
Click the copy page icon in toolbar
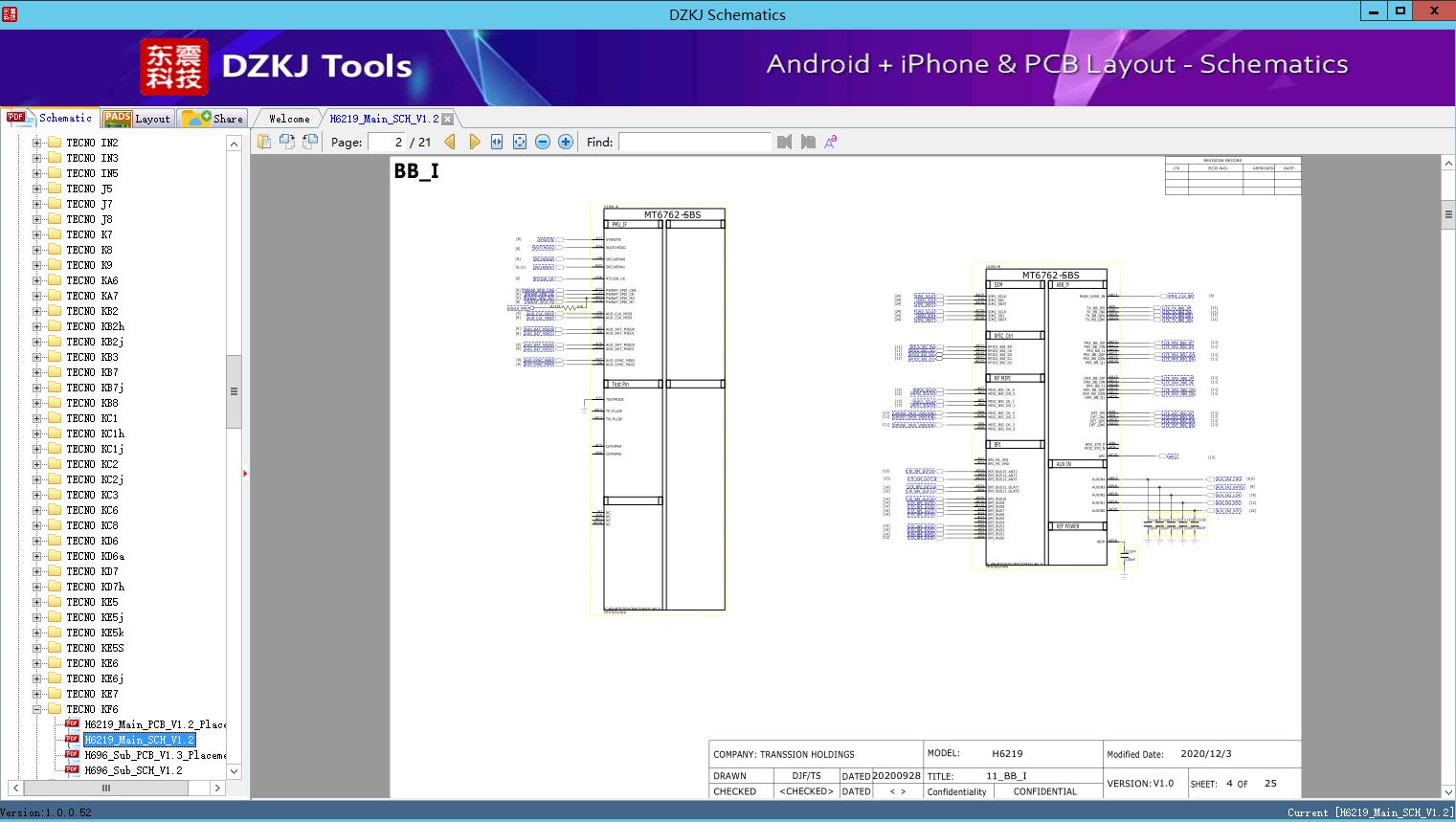tap(264, 142)
